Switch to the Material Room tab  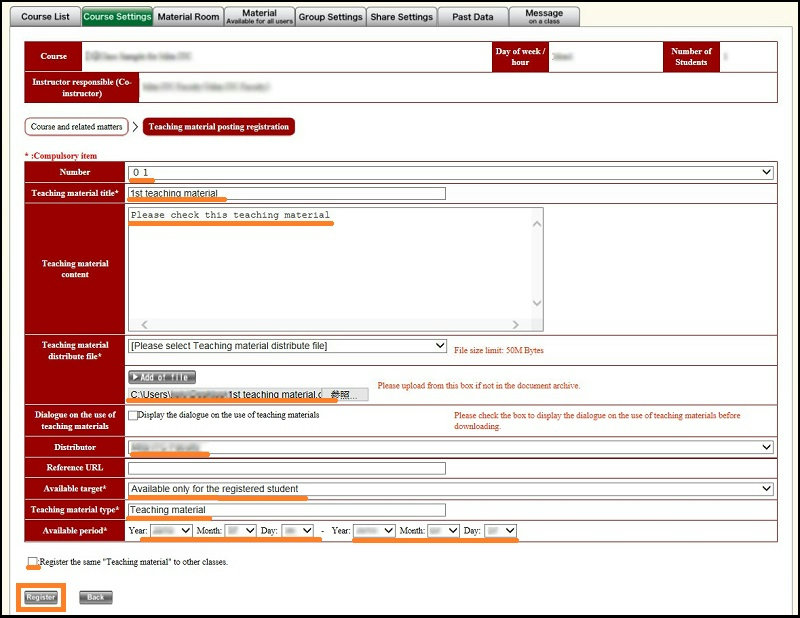tap(189, 17)
